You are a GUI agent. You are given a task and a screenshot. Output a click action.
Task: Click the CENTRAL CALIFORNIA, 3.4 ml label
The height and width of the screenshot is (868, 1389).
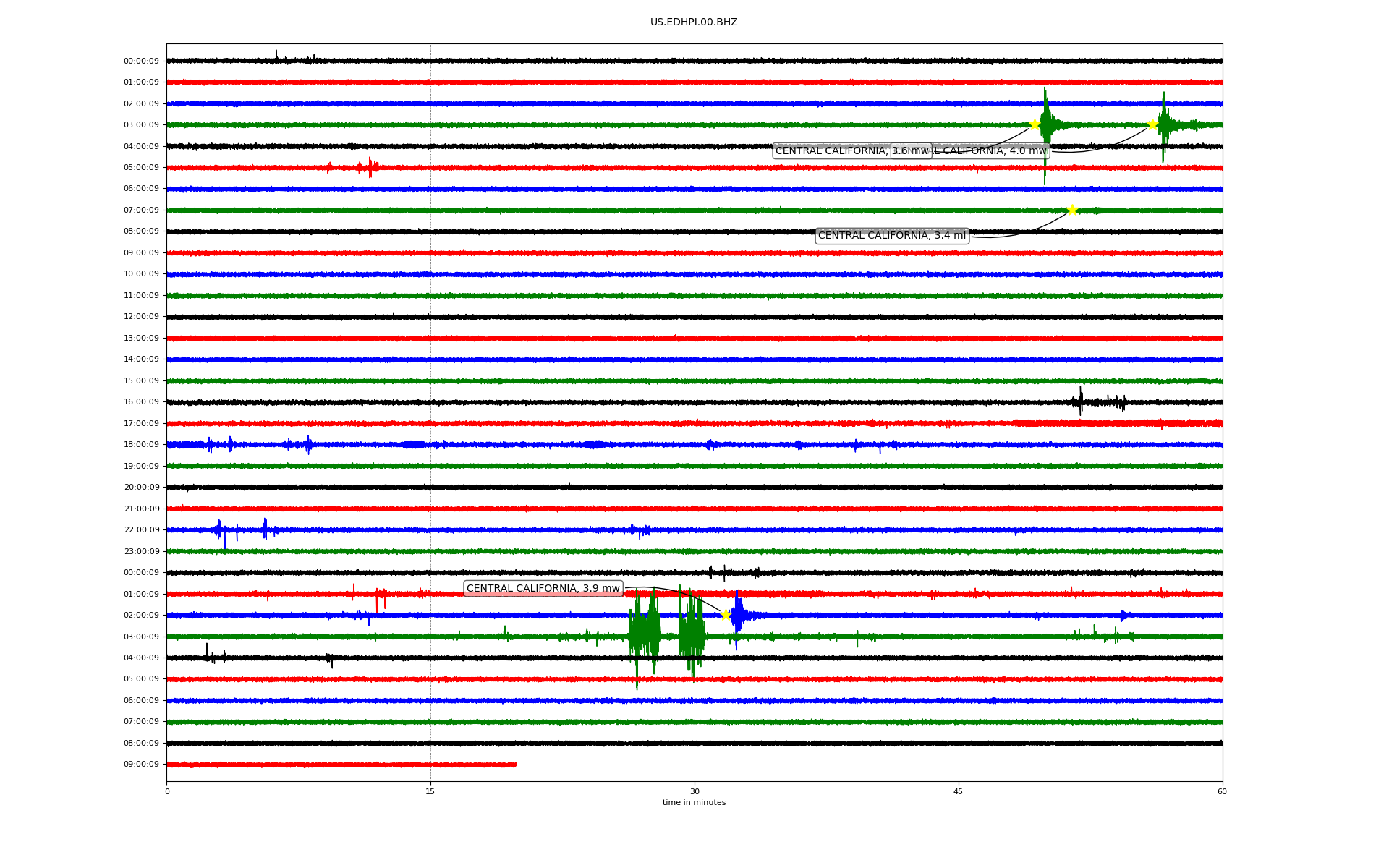891,236
